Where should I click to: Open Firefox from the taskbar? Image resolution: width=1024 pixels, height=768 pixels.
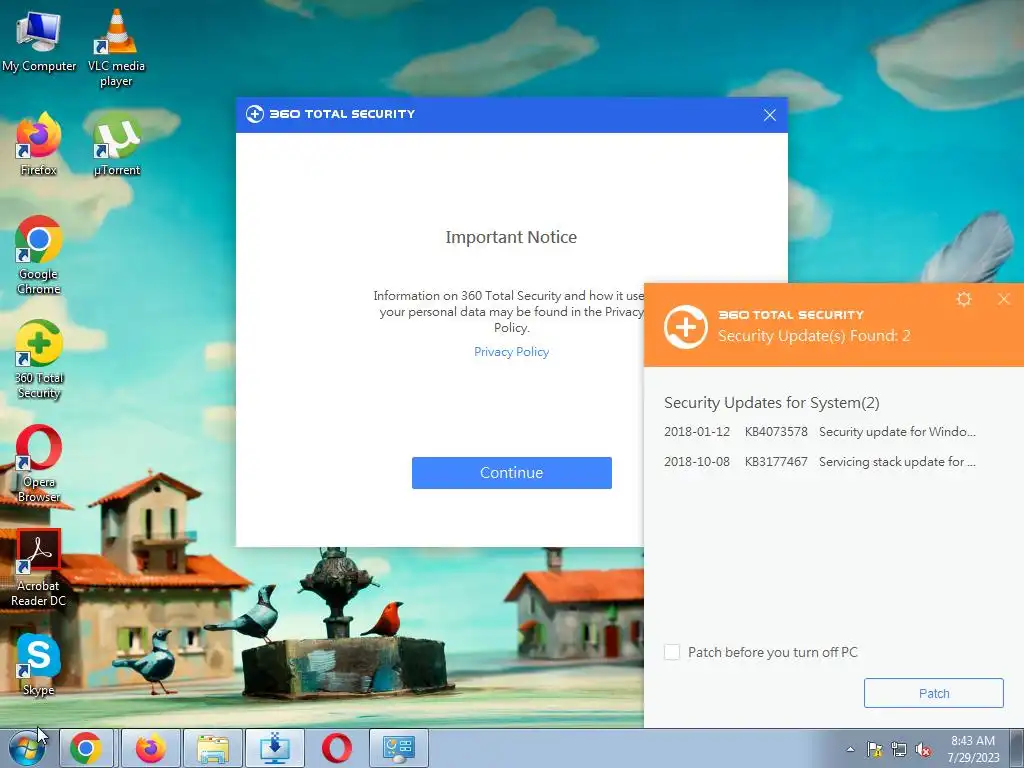pyautogui.click(x=150, y=748)
